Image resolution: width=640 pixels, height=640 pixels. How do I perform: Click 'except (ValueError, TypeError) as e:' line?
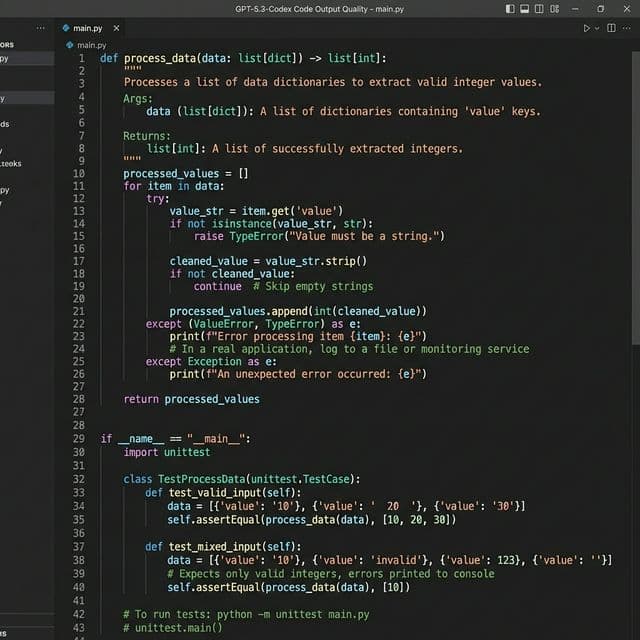coord(253,324)
